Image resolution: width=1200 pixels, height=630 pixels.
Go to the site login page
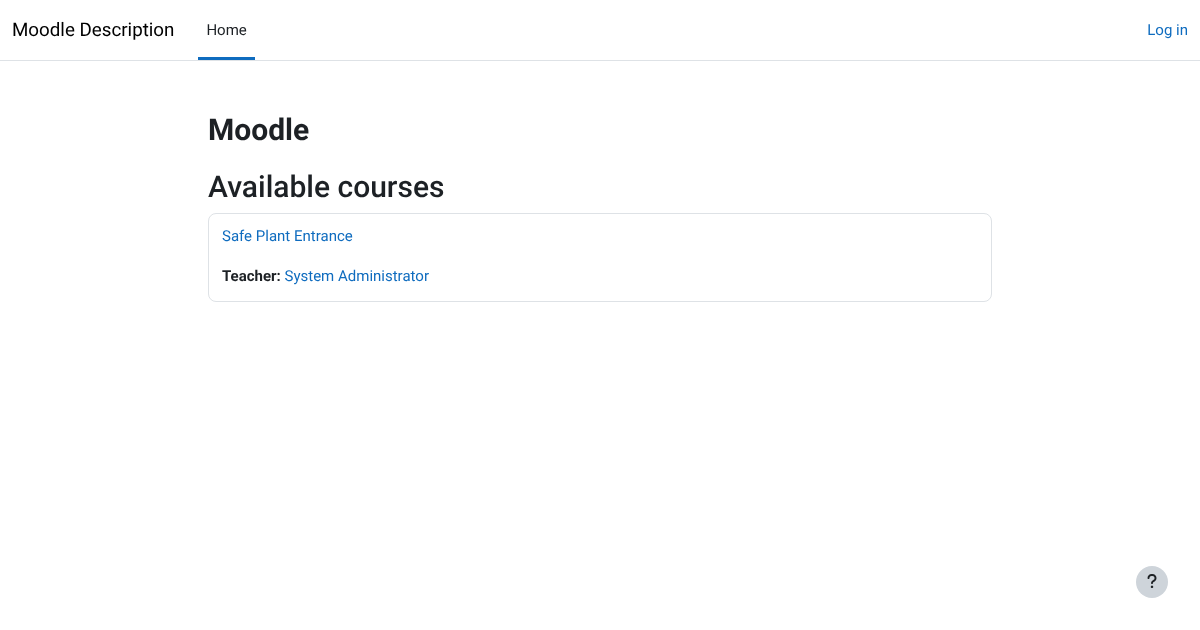[x=1167, y=30]
